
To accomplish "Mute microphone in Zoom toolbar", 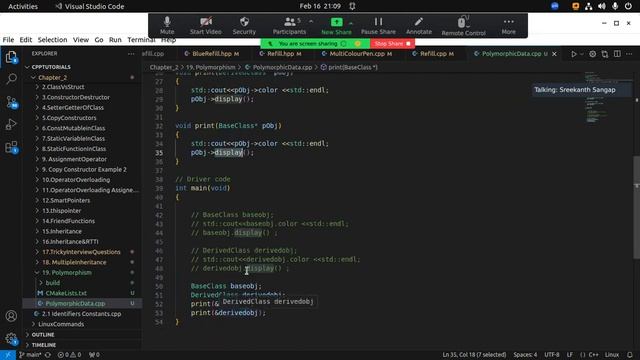I will 167,25.
